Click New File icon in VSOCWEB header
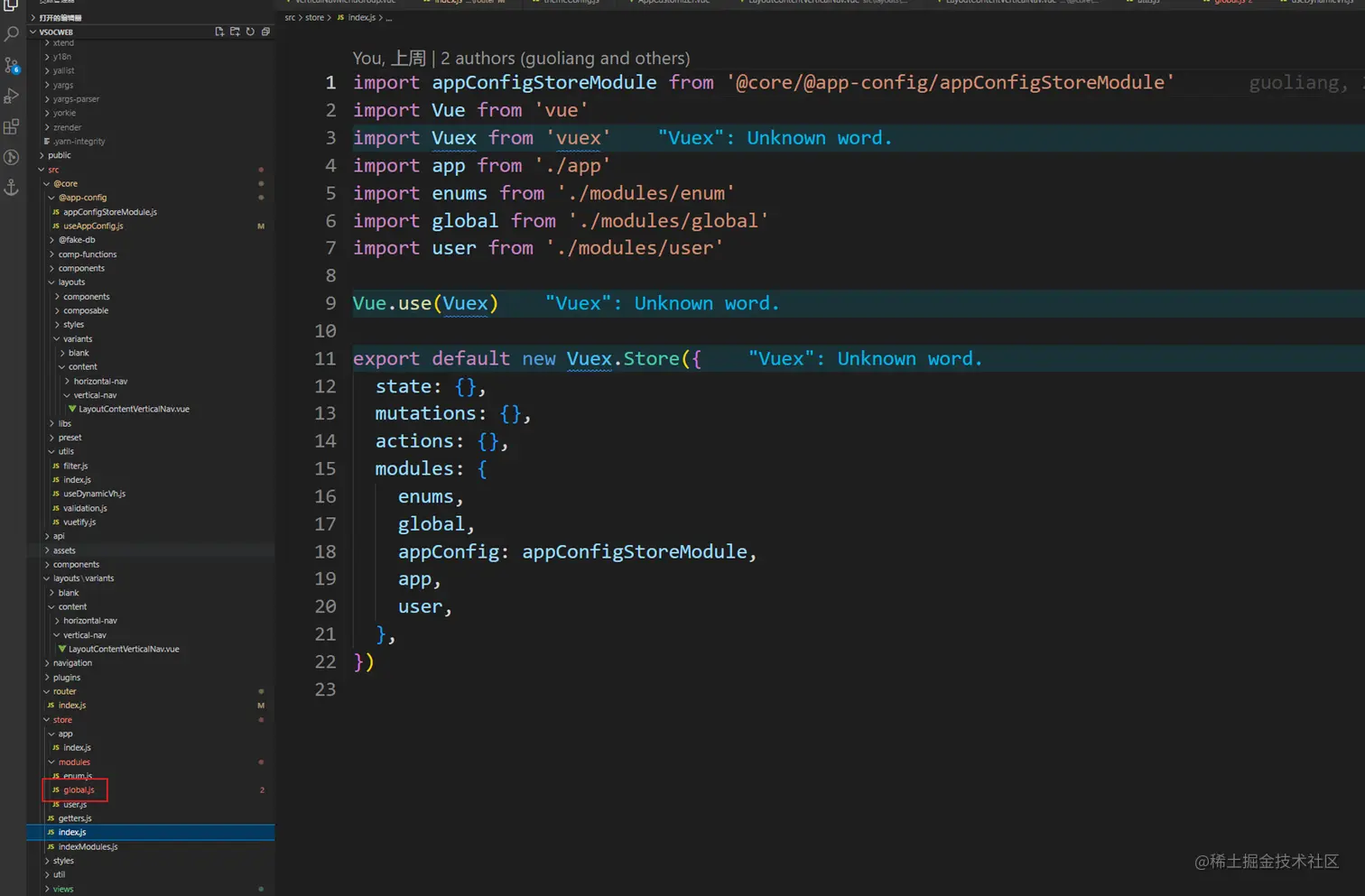Image resolution: width=1365 pixels, height=896 pixels. 219,32
